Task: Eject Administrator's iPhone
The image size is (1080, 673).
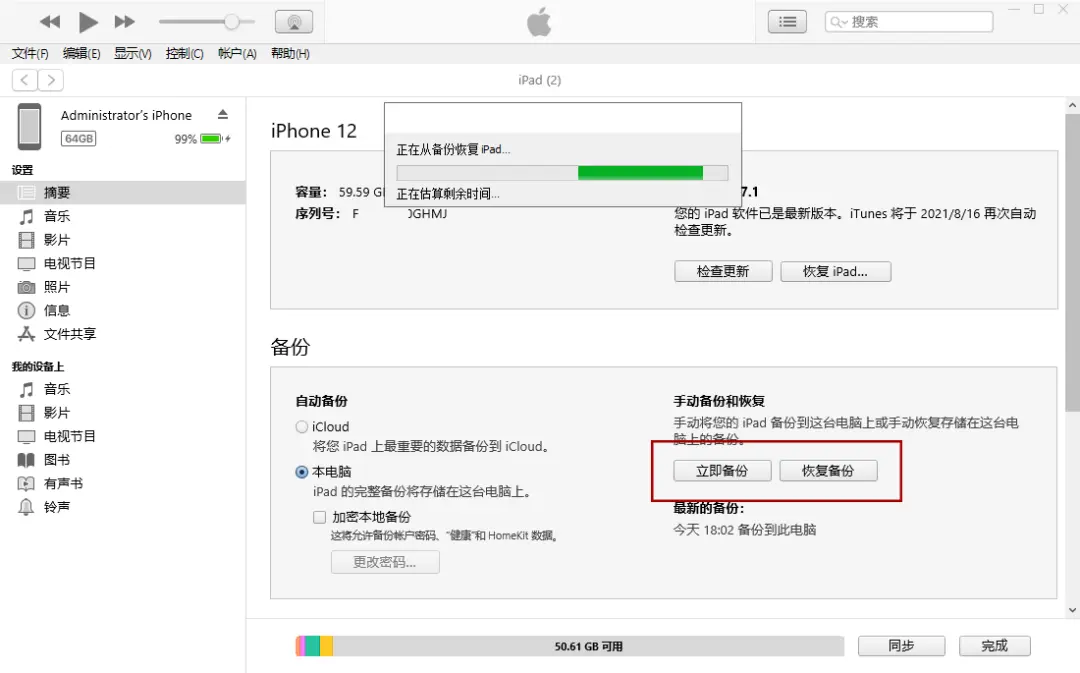Action: tap(222, 114)
